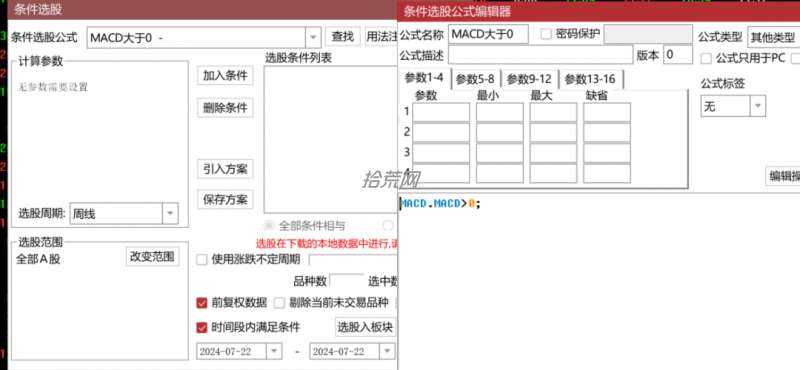
Task: Click the 编辑操 button
Action: [783, 177]
